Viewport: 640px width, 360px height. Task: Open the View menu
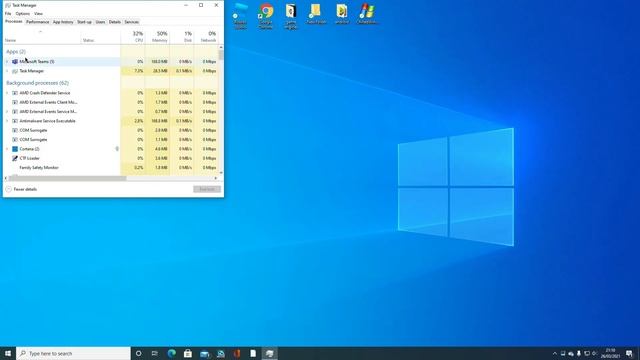[38, 13]
